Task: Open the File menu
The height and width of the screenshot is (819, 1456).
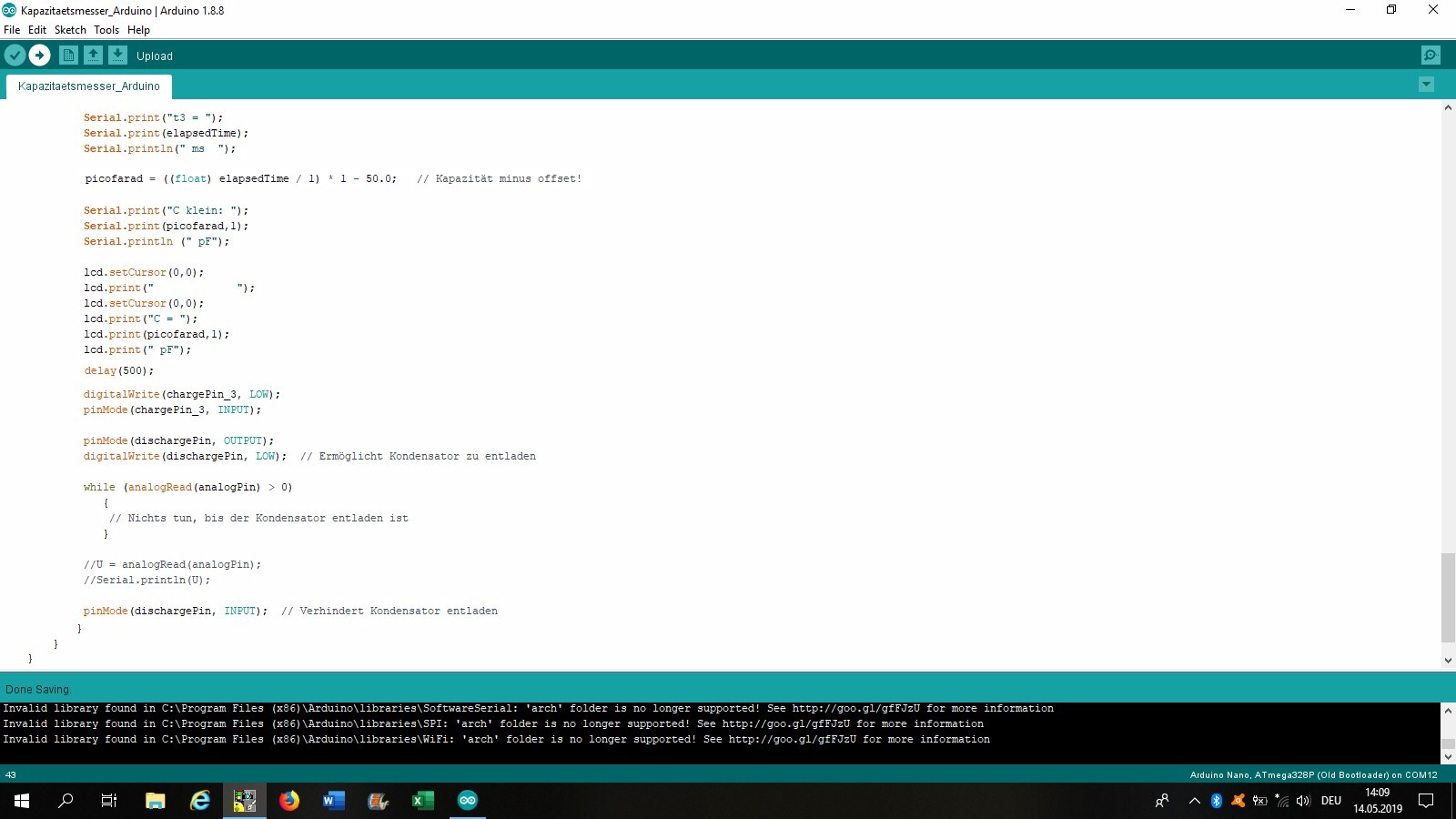Action: click(12, 30)
